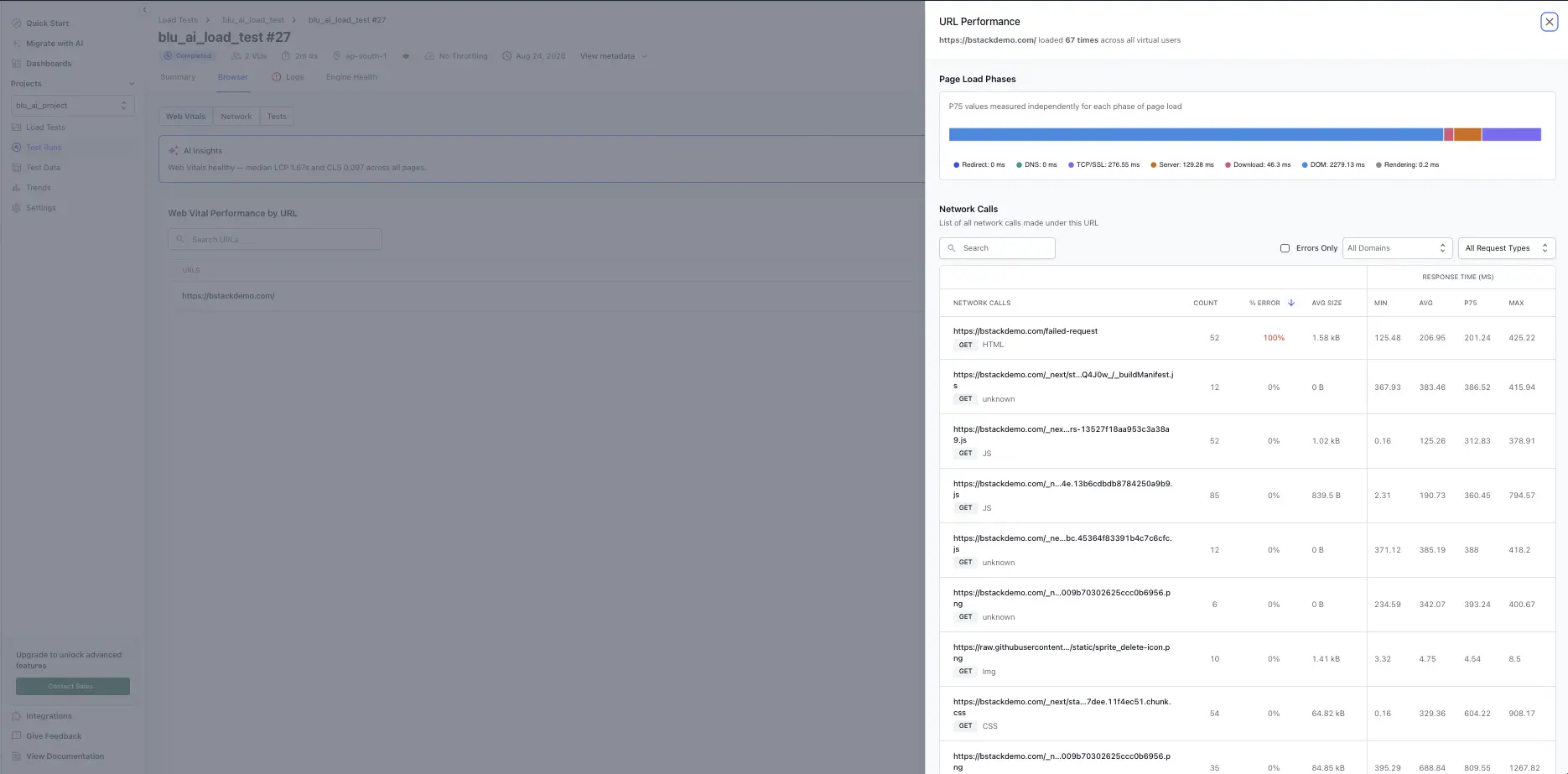Open Trends in sidebar
Screen dimensions: 1568x774
[x=39, y=188]
